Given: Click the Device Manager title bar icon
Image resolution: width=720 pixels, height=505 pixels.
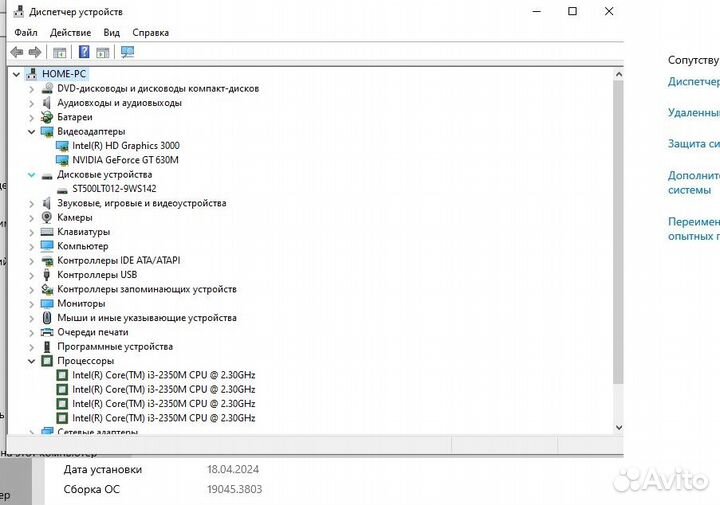Looking at the screenshot, I should [18, 11].
